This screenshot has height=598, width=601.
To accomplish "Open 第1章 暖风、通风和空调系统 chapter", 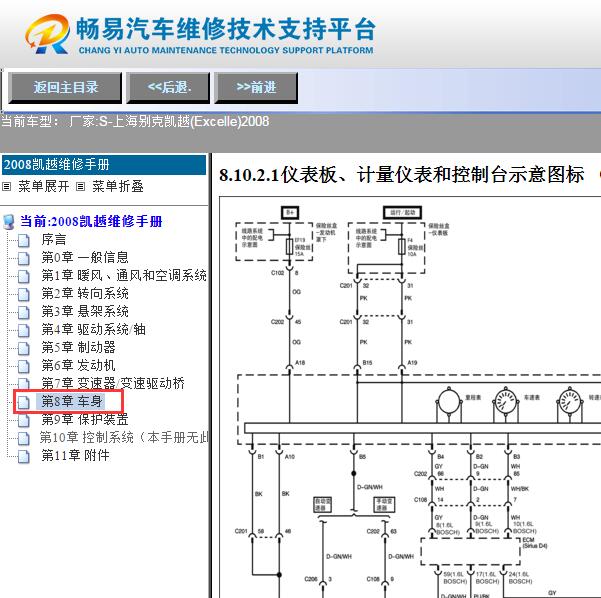I will (124, 275).
